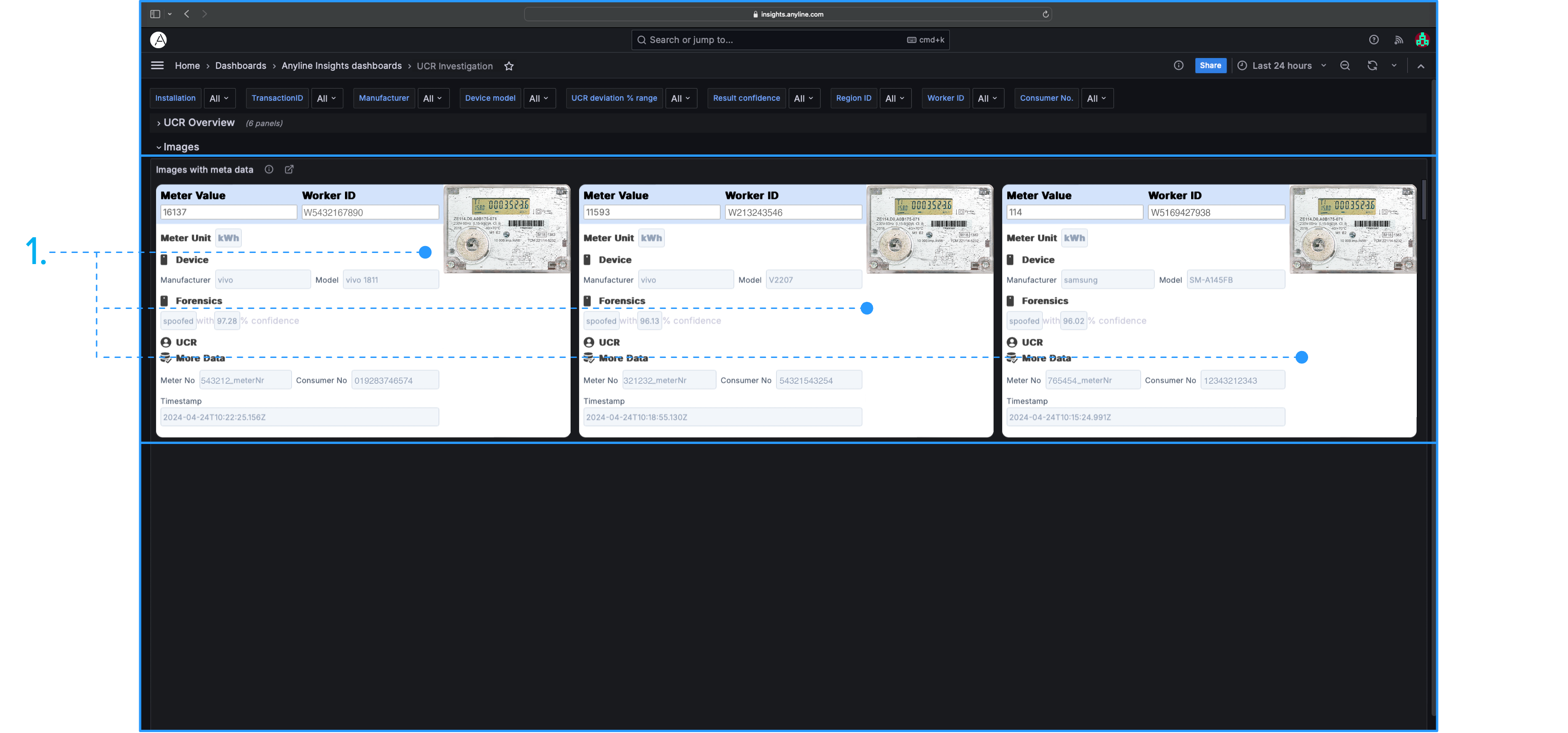Collapse the top bar with the chevron up icon
Screen dimensions: 1568x733
1420,66
